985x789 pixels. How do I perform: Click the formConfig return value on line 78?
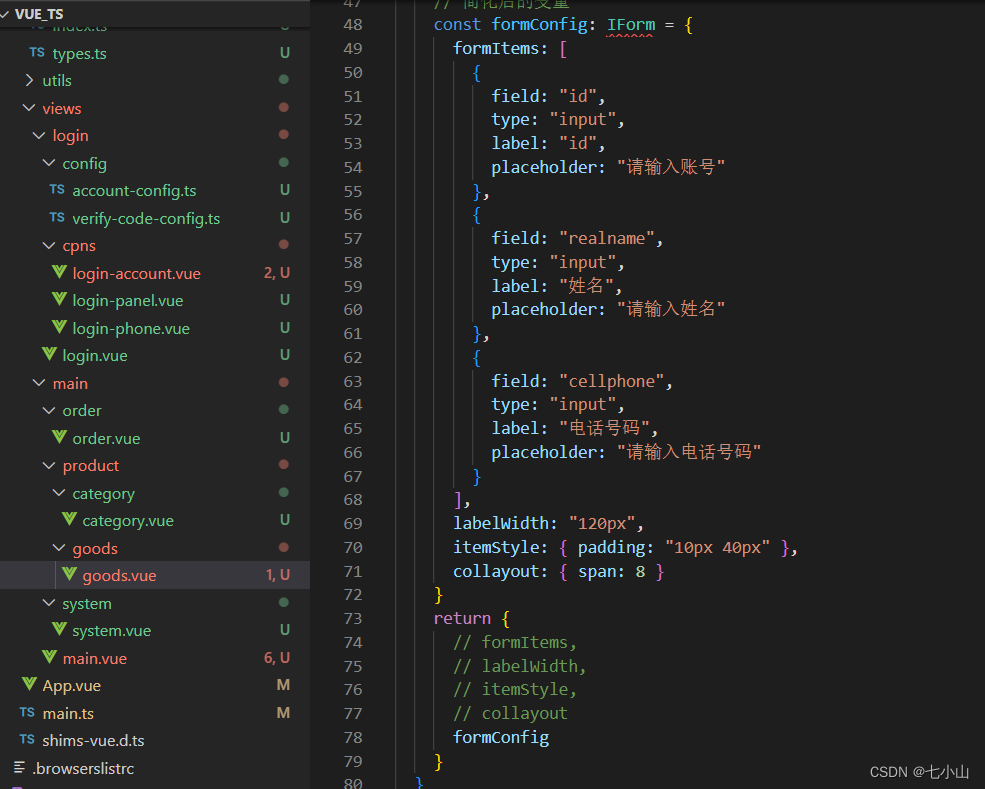point(500,737)
